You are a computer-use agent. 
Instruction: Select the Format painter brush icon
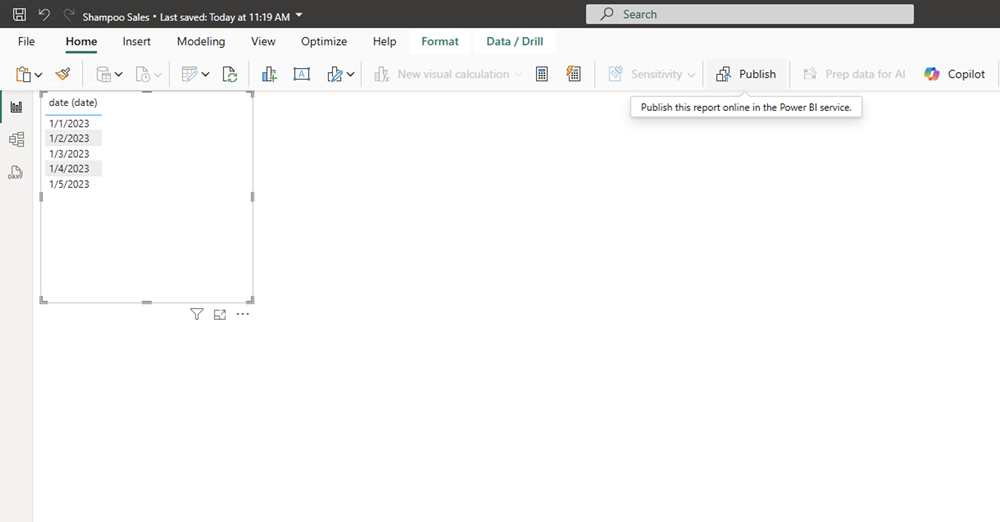click(63, 74)
